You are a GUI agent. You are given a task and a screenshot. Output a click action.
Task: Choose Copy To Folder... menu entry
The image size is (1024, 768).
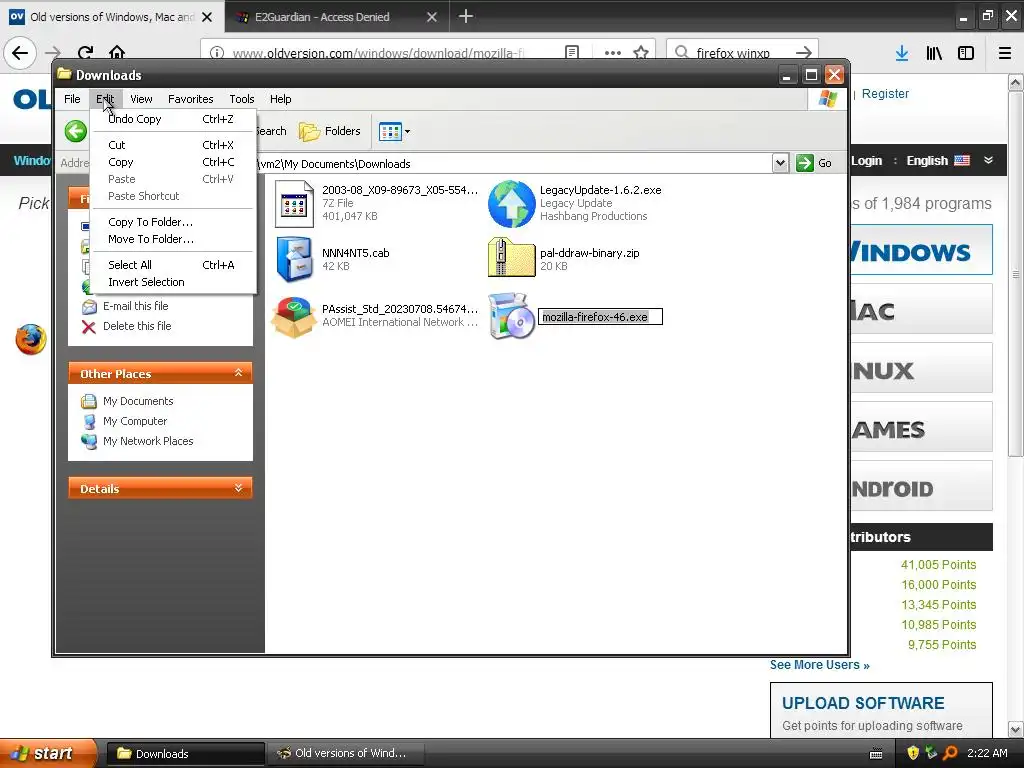171,222
